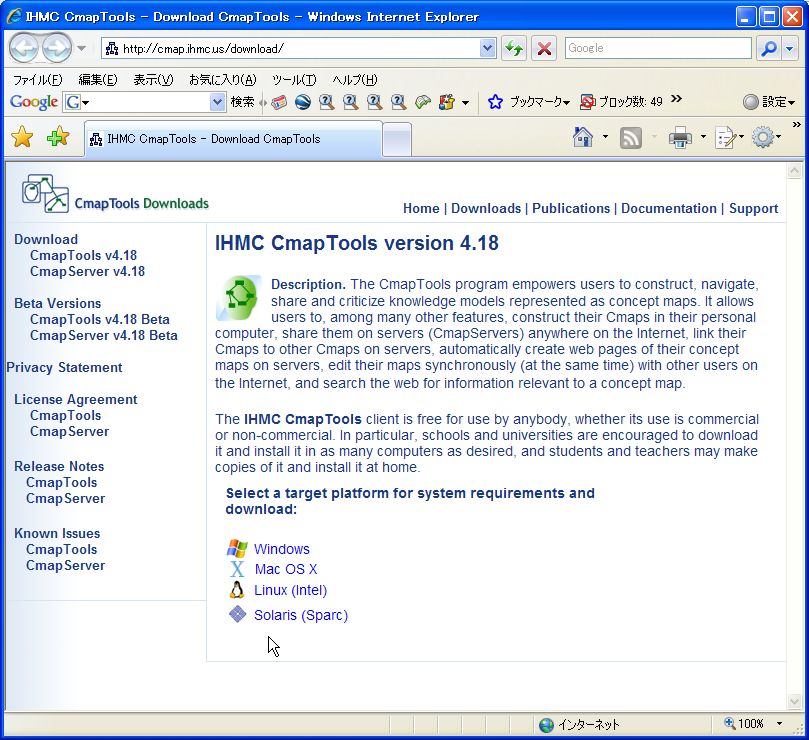The height and width of the screenshot is (740, 809).
Task: Expand Google toolbar search history dropdown
Action: pyautogui.click(x=217, y=102)
